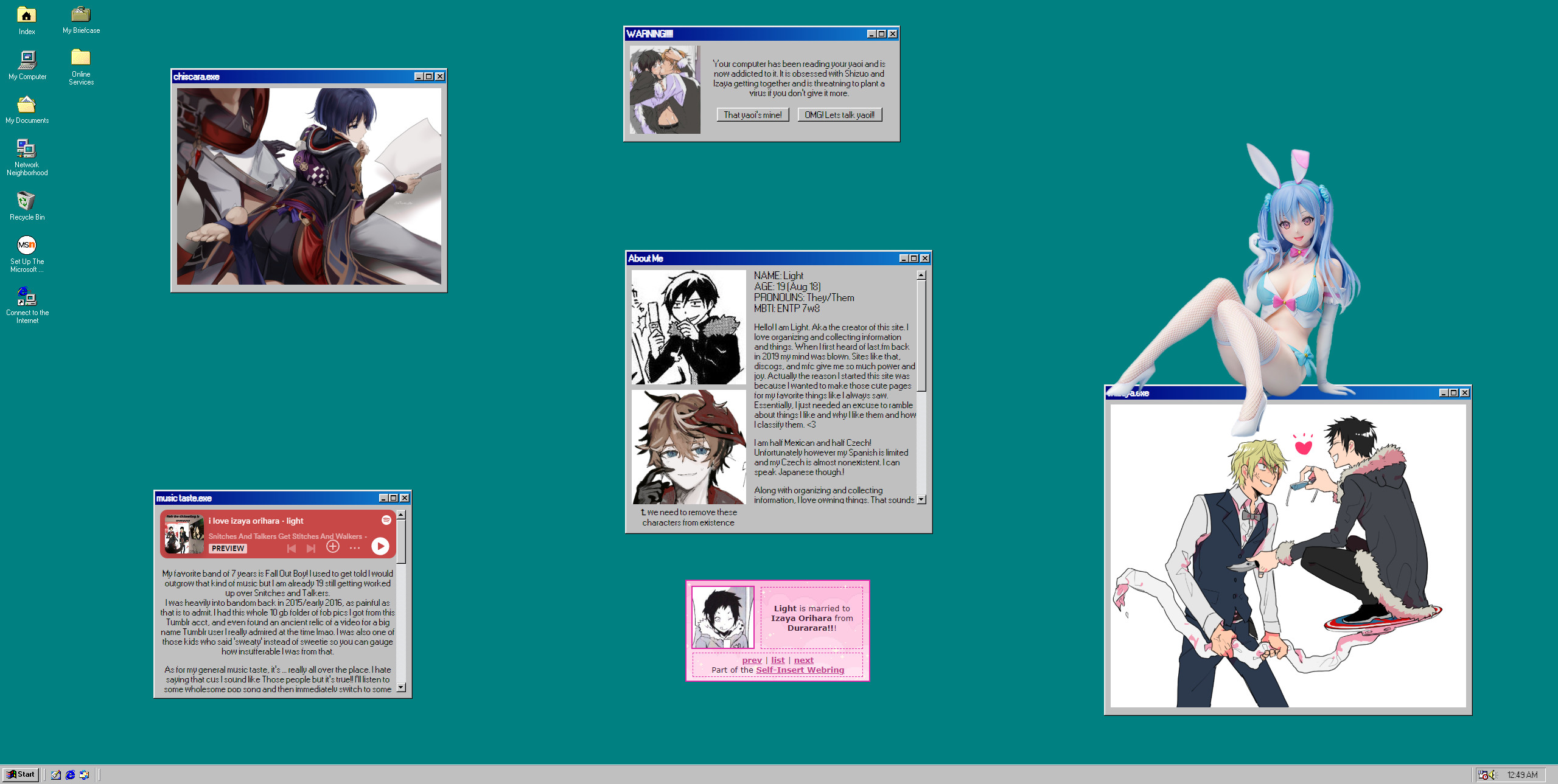Click the 'That yaoi's mine!' button
Image resolution: width=1558 pixels, height=784 pixels.
[x=752, y=115]
